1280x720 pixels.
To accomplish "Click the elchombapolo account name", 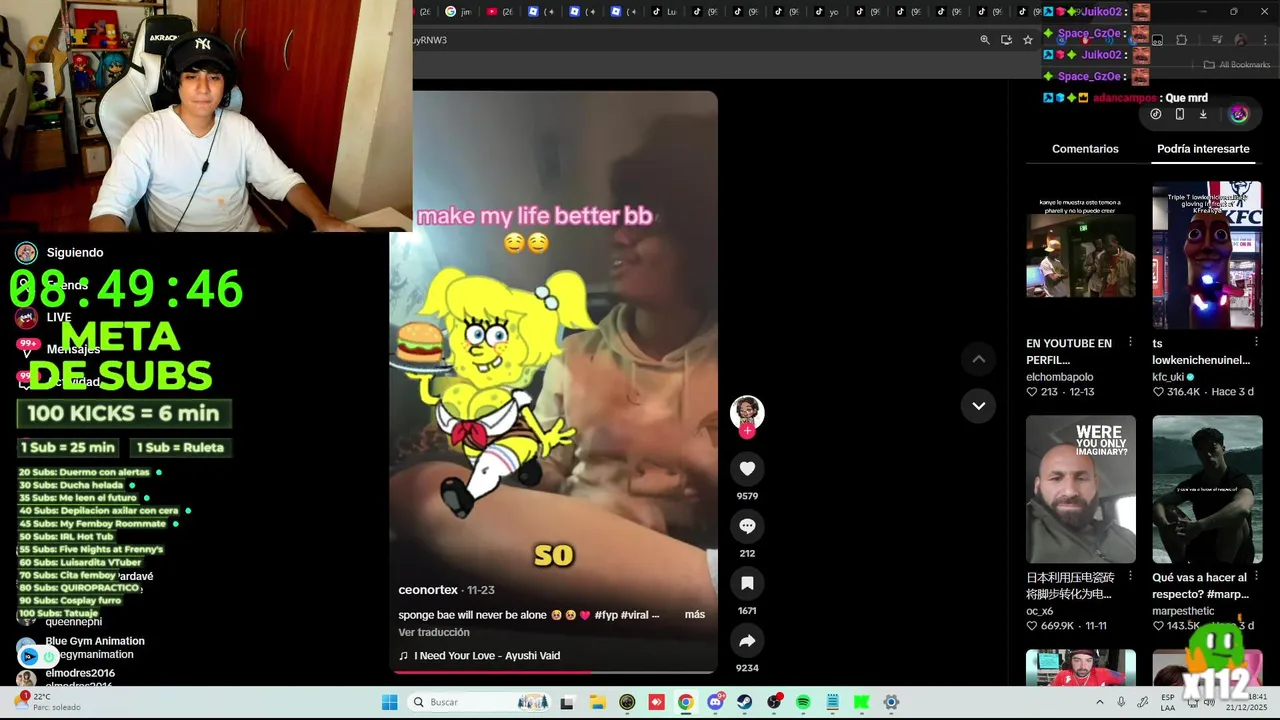I will (1060, 377).
